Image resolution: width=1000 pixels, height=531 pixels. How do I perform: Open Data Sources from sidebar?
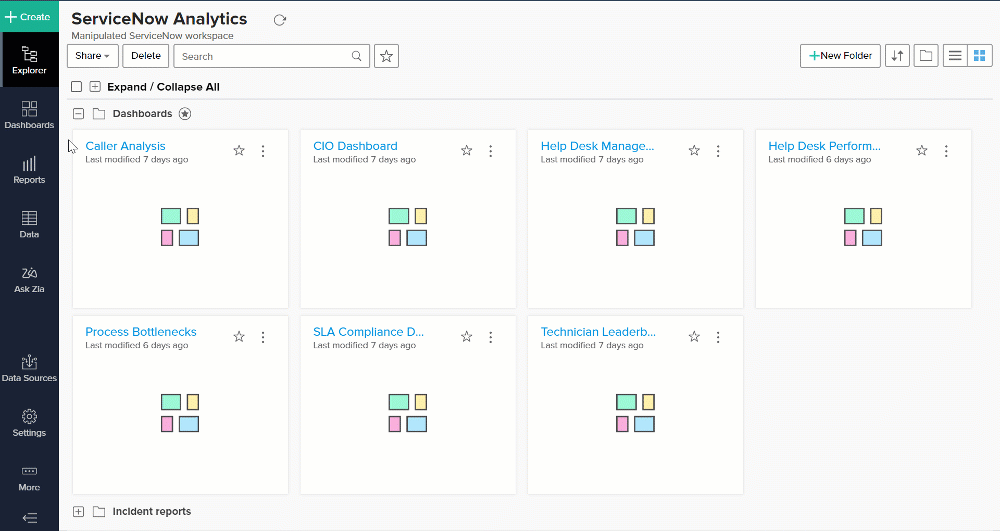(x=29, y=368)
